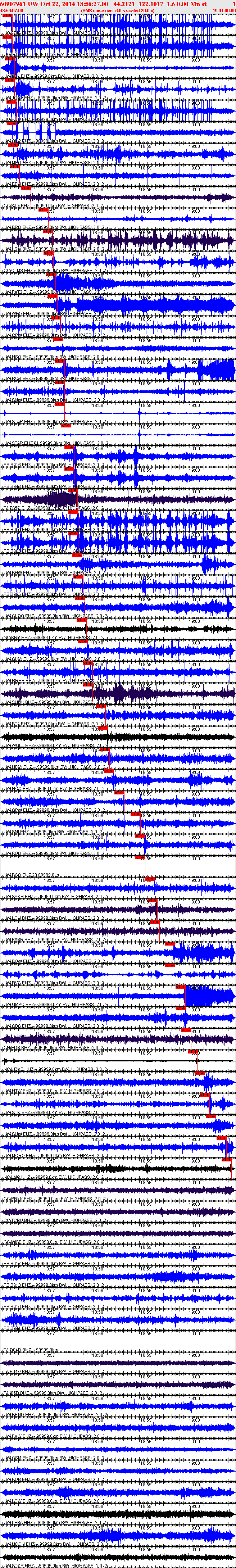Select the UW.GHW EHZ station label
Image resolution: width=236 pixels, height=1568 pixels.
pos(53,659)
